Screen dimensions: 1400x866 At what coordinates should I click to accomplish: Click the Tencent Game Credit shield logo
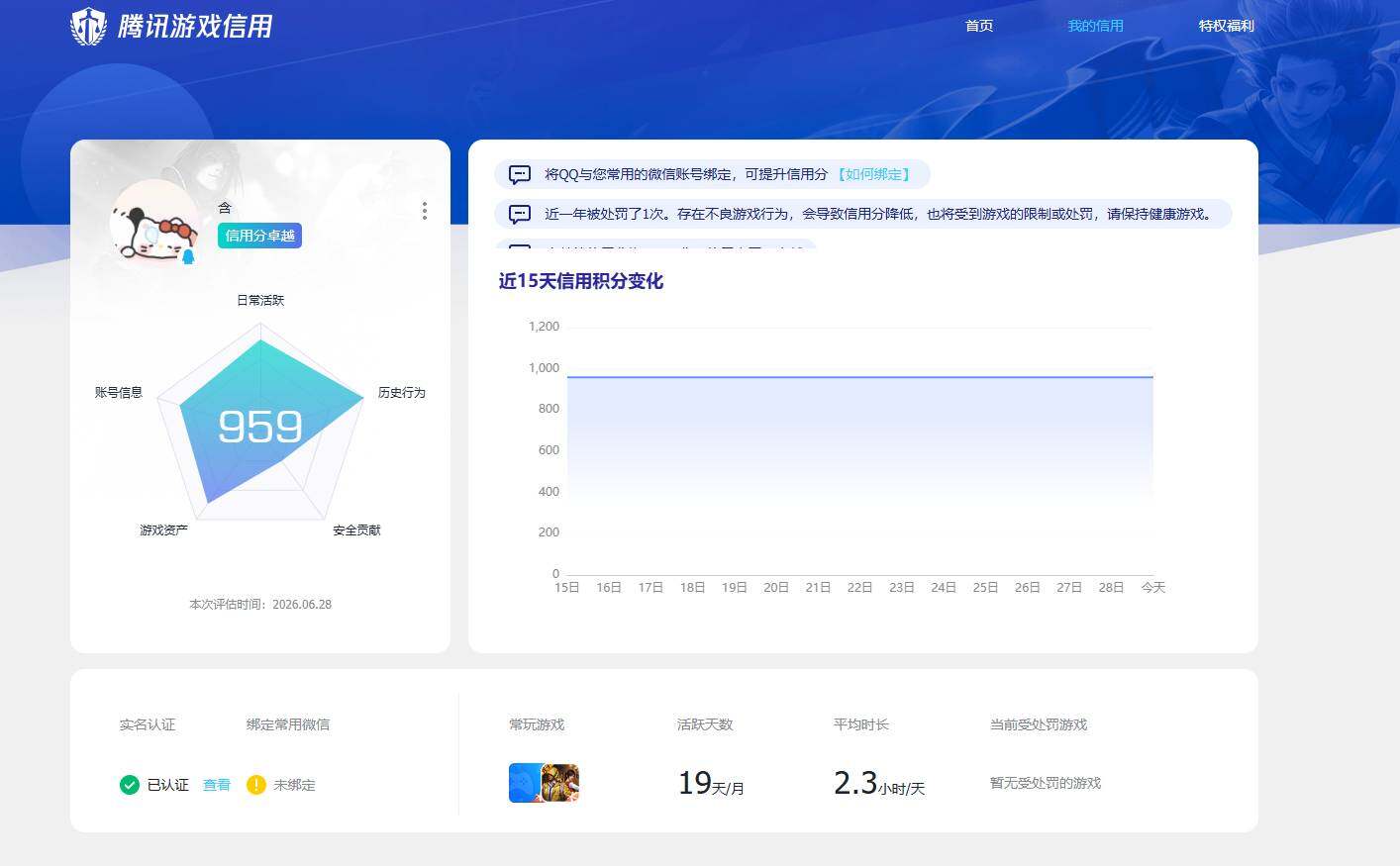tap(89, 26)
